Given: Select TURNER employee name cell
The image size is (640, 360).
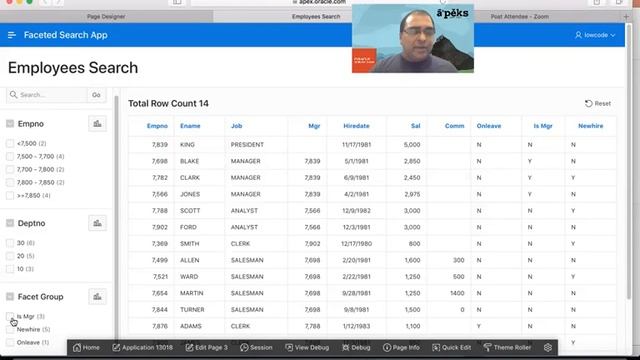Looking at the screenshot, I should (192, 310).
